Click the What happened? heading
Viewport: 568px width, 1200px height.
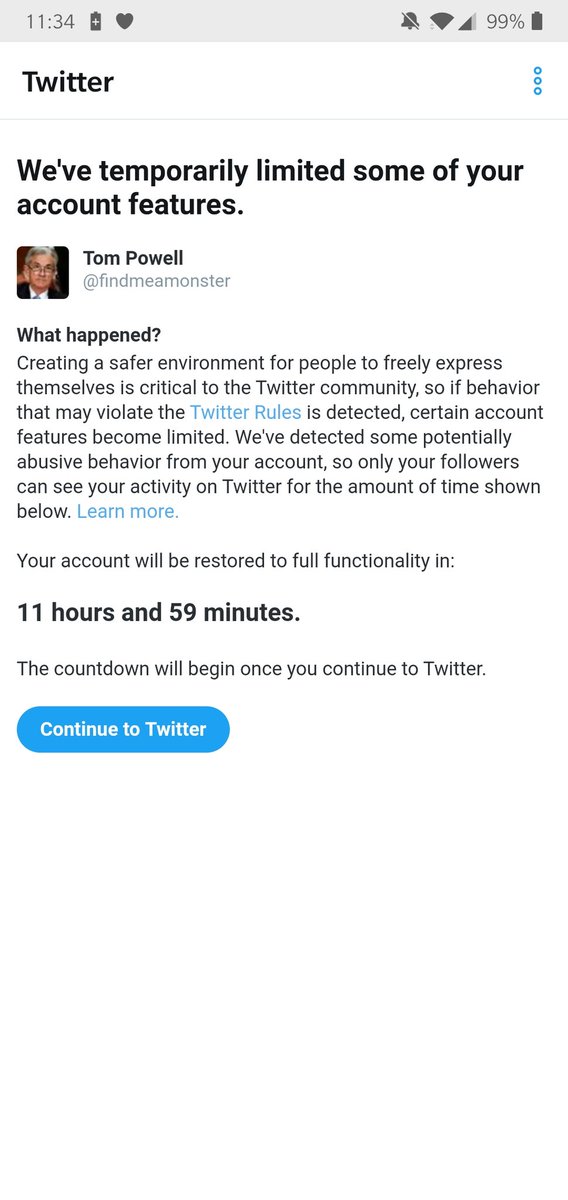tap(89, 336)
